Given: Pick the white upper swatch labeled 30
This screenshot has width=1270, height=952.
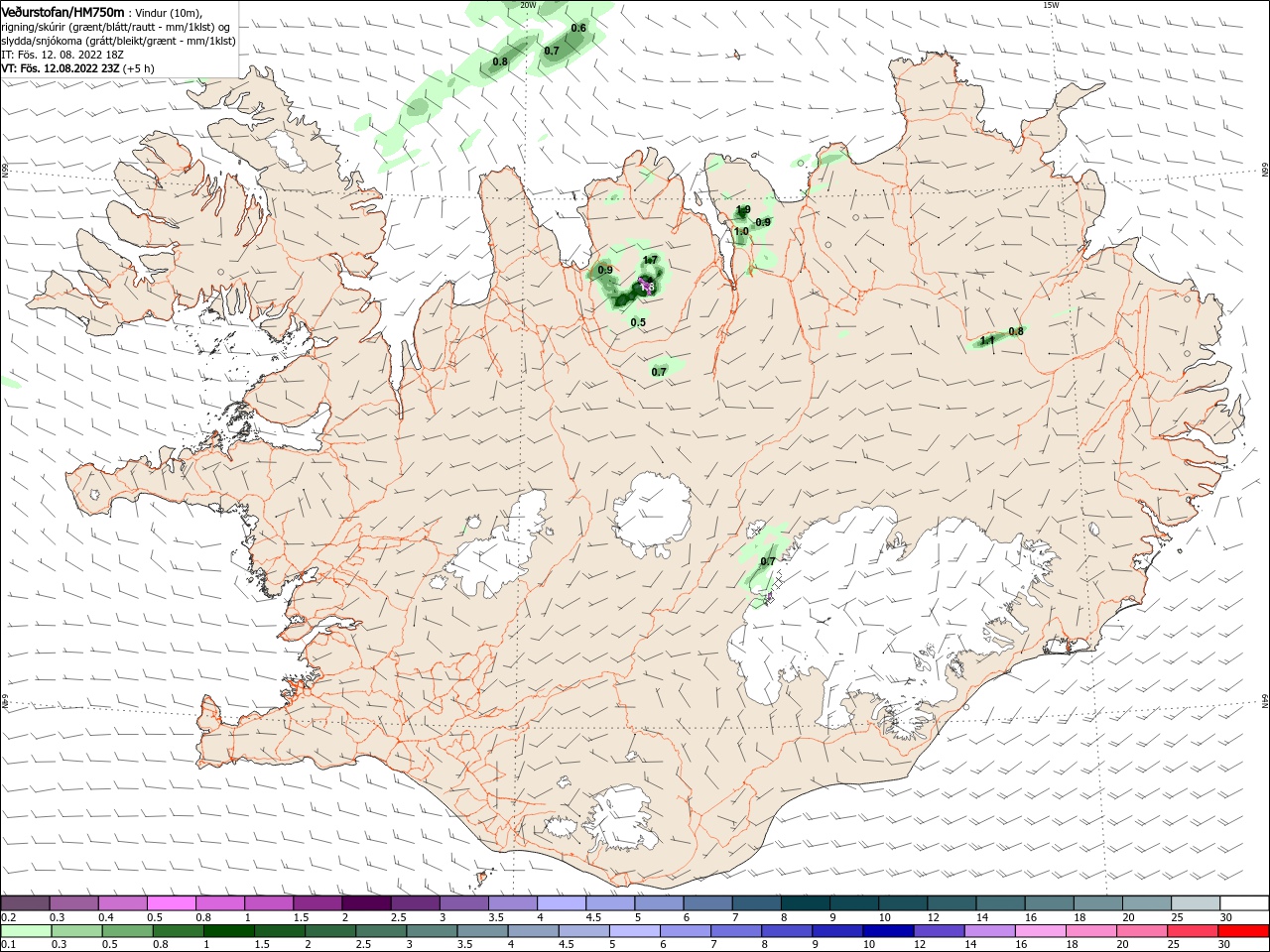Looking at the screenshot, I should click(1244, 903).
